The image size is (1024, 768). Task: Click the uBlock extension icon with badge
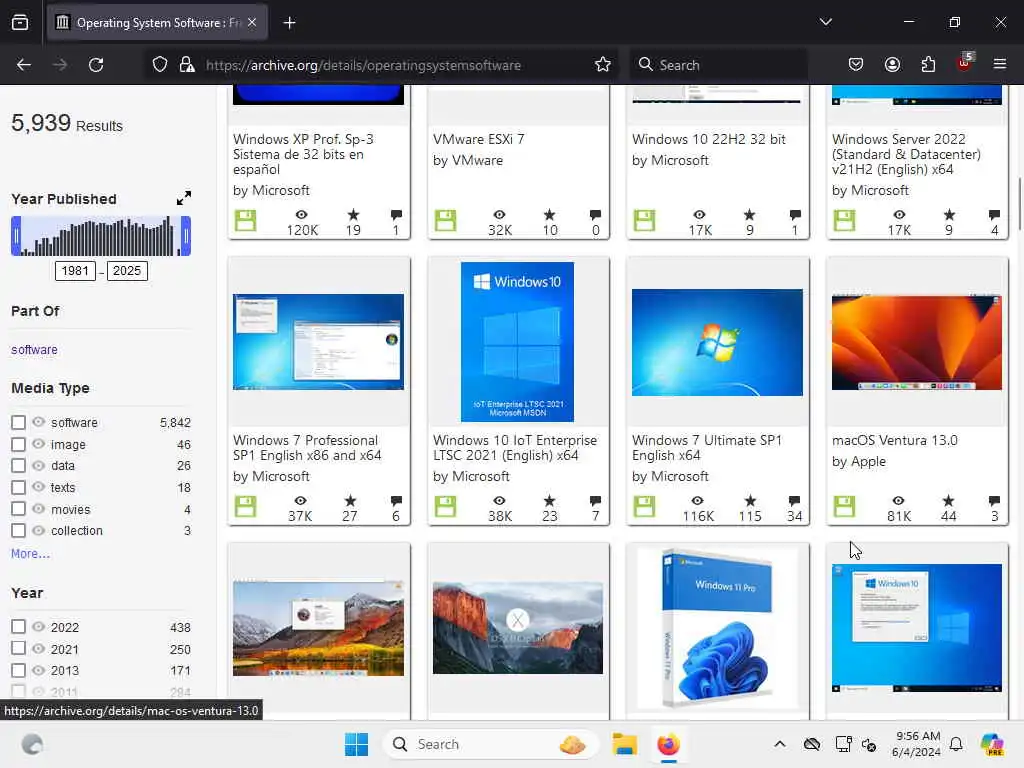pos(965,63)
